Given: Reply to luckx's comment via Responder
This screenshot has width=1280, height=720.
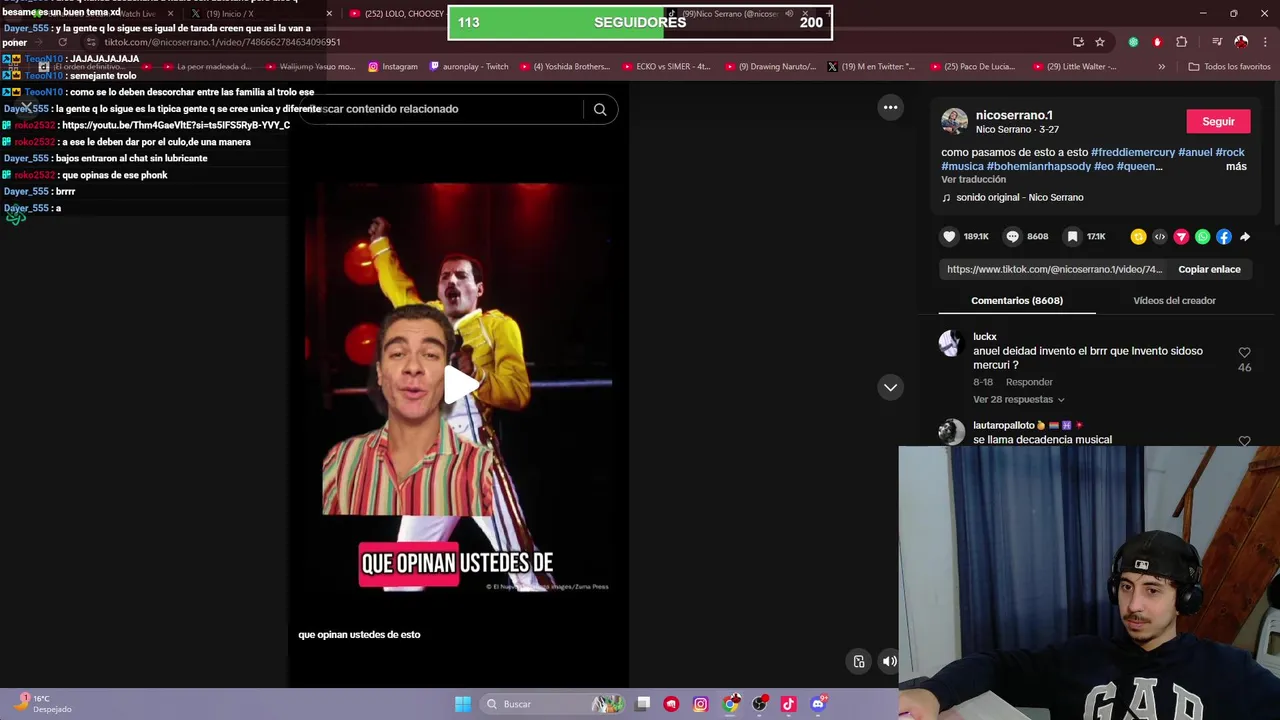Looking at the screenshot, I should click(1029, 382).
